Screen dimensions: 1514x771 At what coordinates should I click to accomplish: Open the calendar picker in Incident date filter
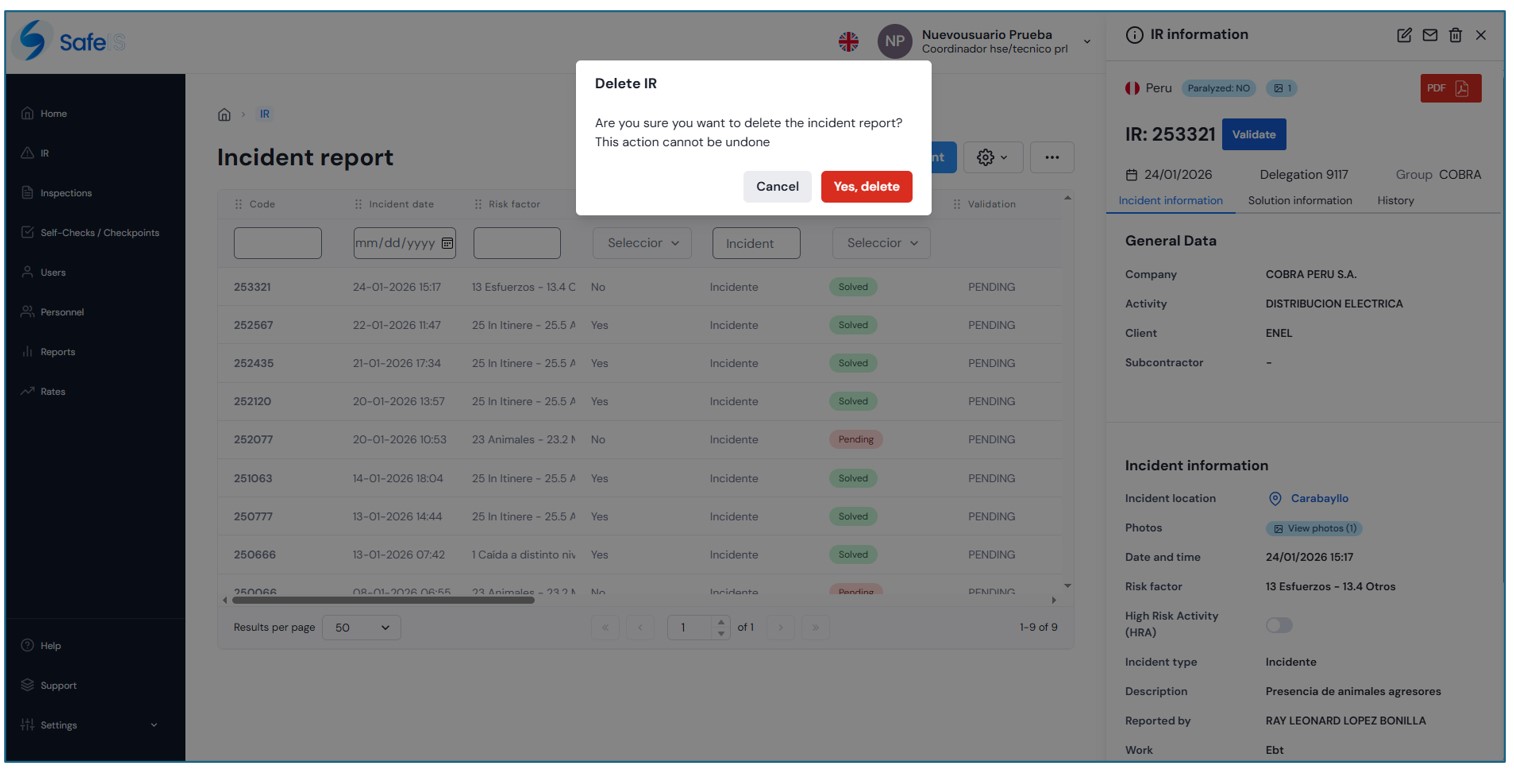[x=447, y=243]
